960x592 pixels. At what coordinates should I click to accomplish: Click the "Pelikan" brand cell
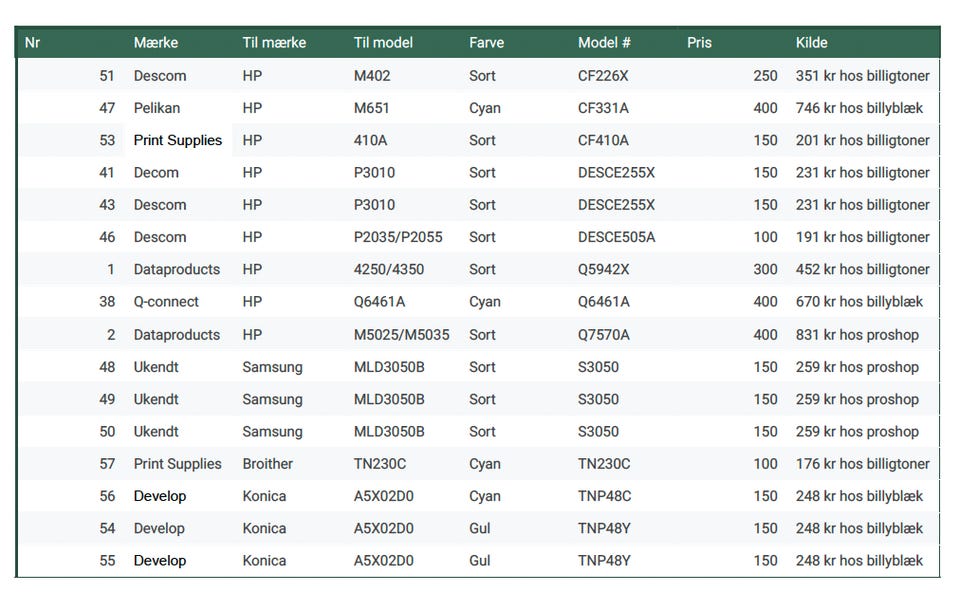pyautogui.click(x=157, y=108)
